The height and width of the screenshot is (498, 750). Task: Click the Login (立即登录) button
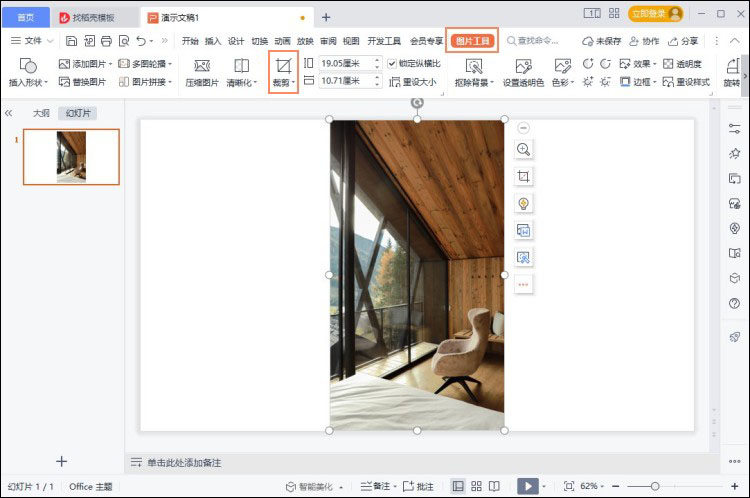(655, 14)
